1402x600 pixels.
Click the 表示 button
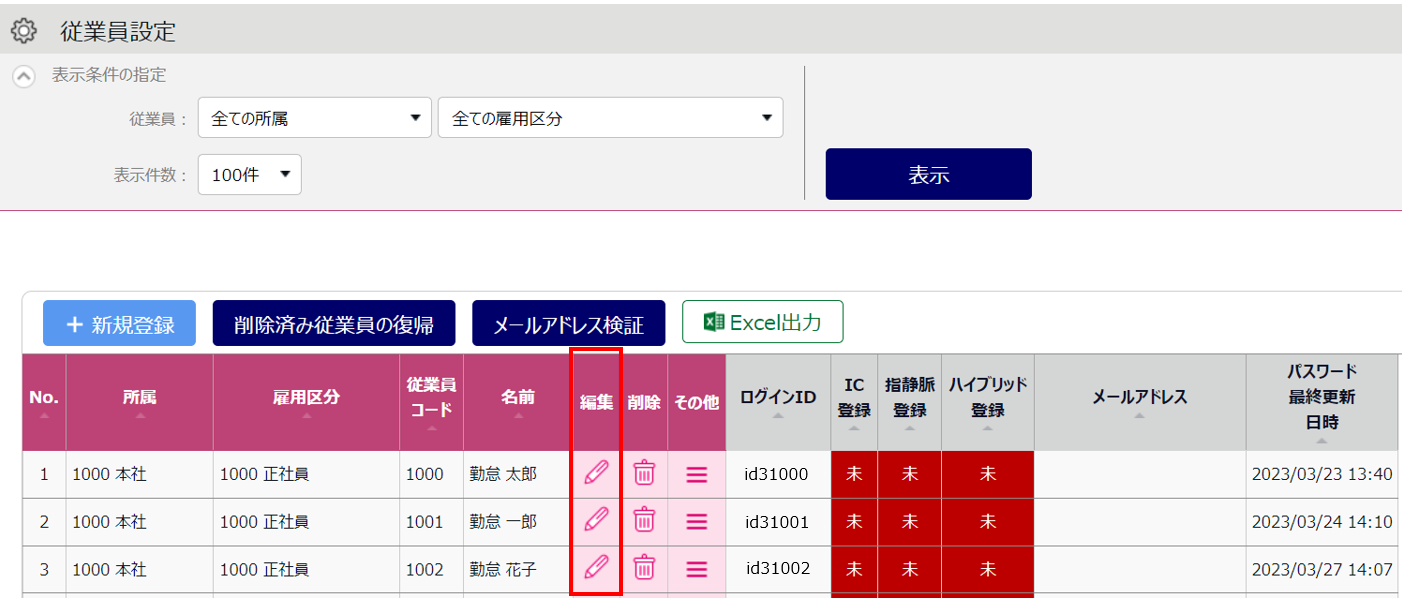click(928, 174)
